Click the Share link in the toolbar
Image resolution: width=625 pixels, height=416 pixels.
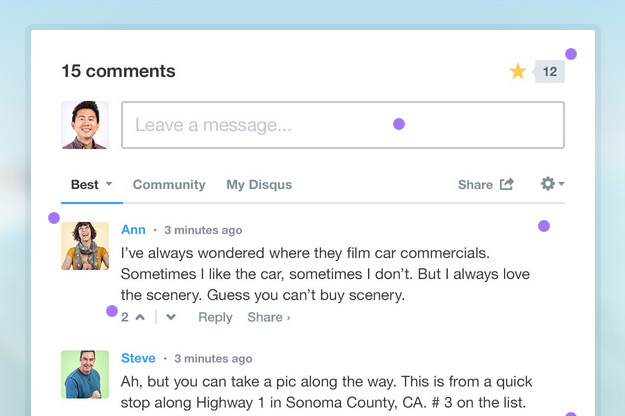475,184
